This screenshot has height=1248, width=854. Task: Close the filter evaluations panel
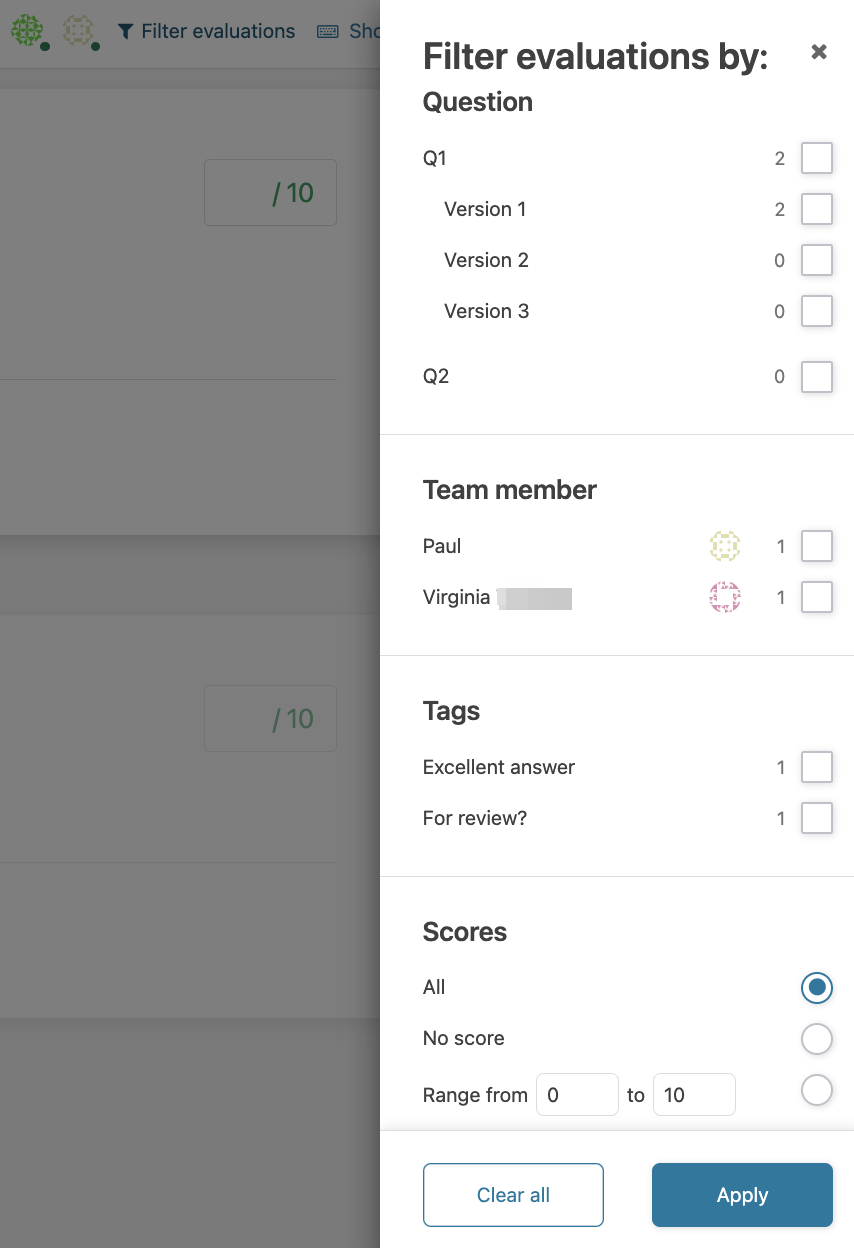pos(819,52)
